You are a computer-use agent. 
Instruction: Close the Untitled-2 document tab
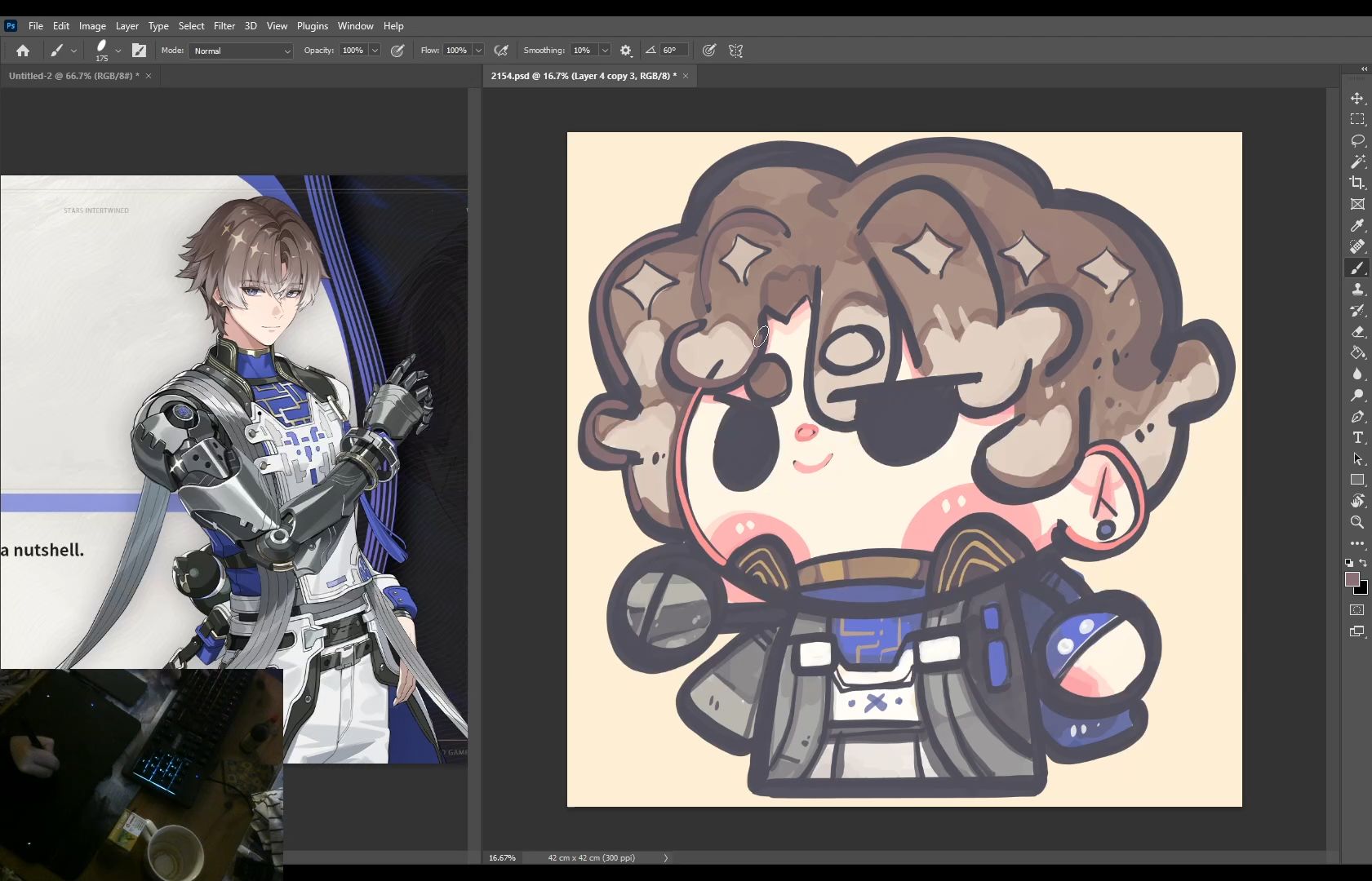(x=149, y=76)
